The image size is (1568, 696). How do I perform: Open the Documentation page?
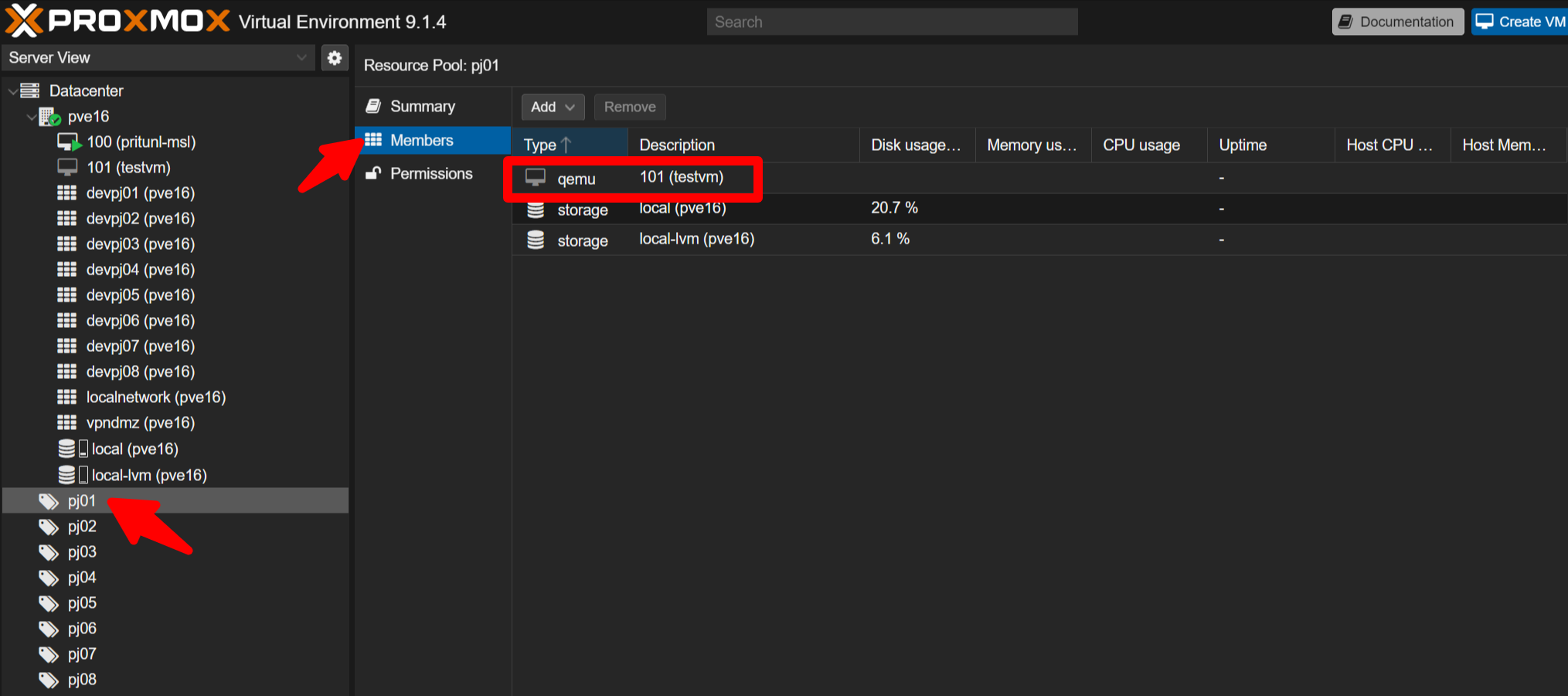tap(1397, 21)
